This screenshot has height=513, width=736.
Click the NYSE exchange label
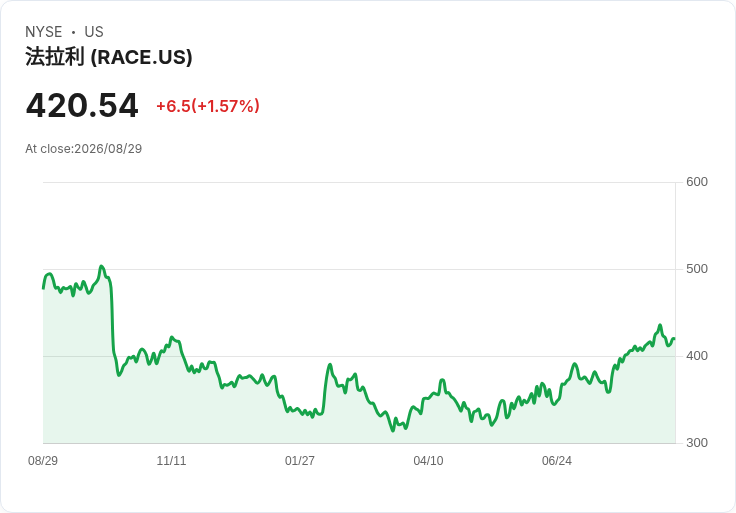pyautogui.click(x=43, y=32)
